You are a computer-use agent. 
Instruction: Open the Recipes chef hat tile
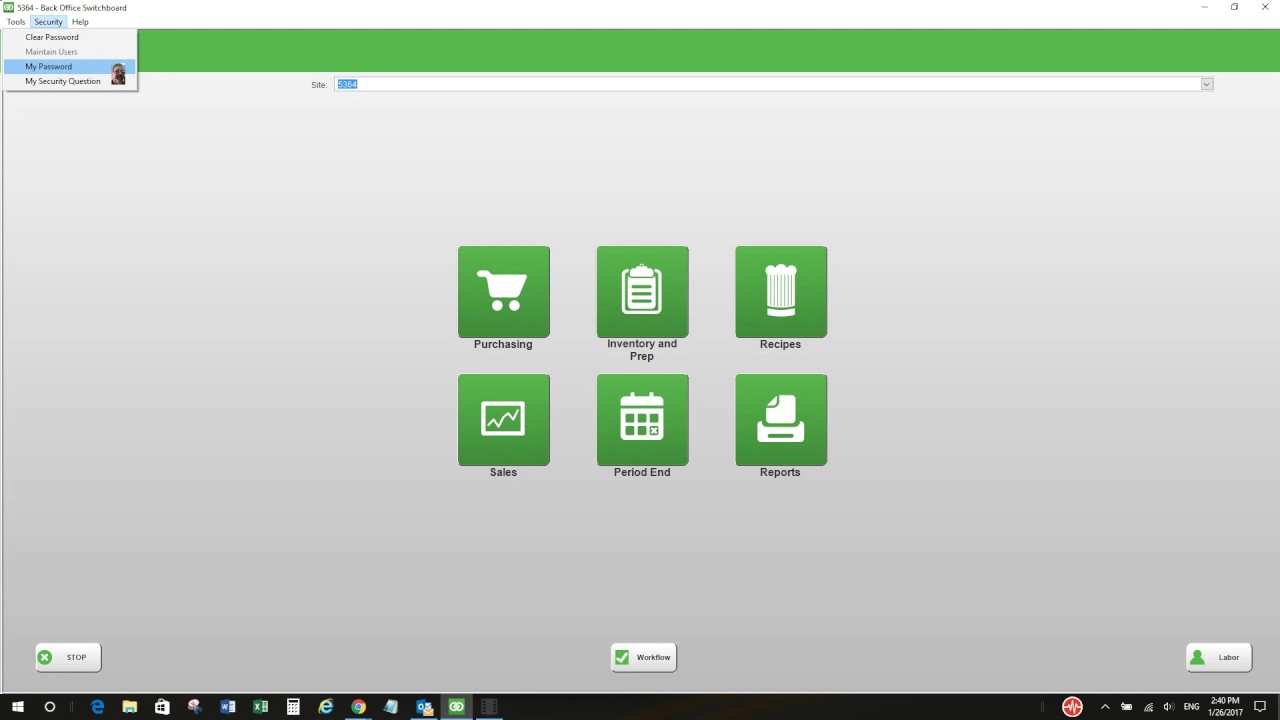(x=781, y=291)
